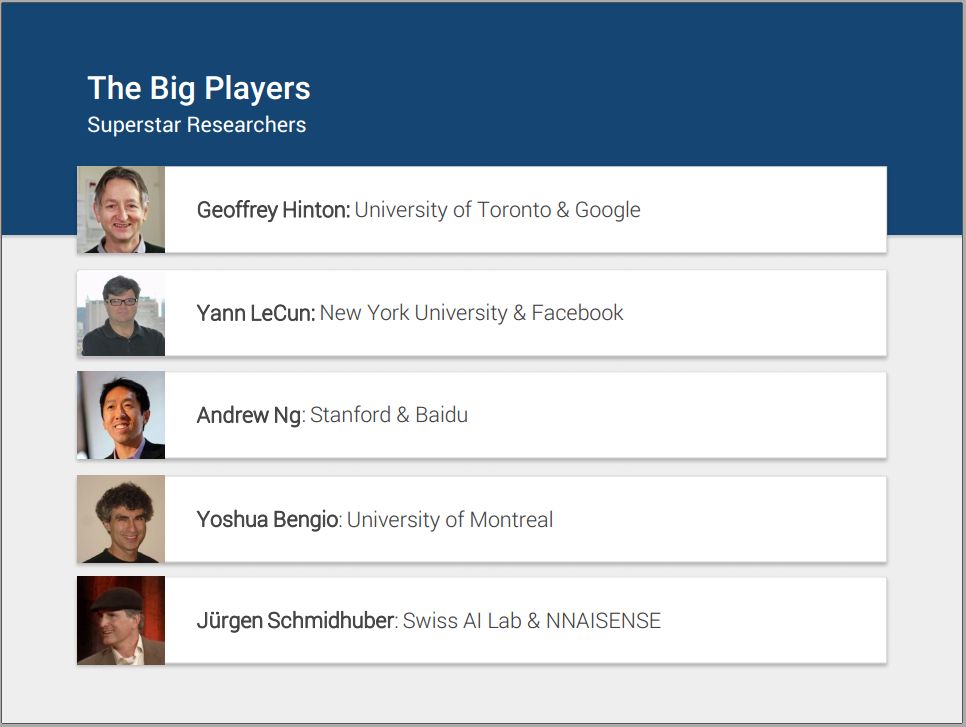Click the 'Jürgen Schmidhuber' name text
The width and height of the screenshot is (966, 727).
pos(296,620)
